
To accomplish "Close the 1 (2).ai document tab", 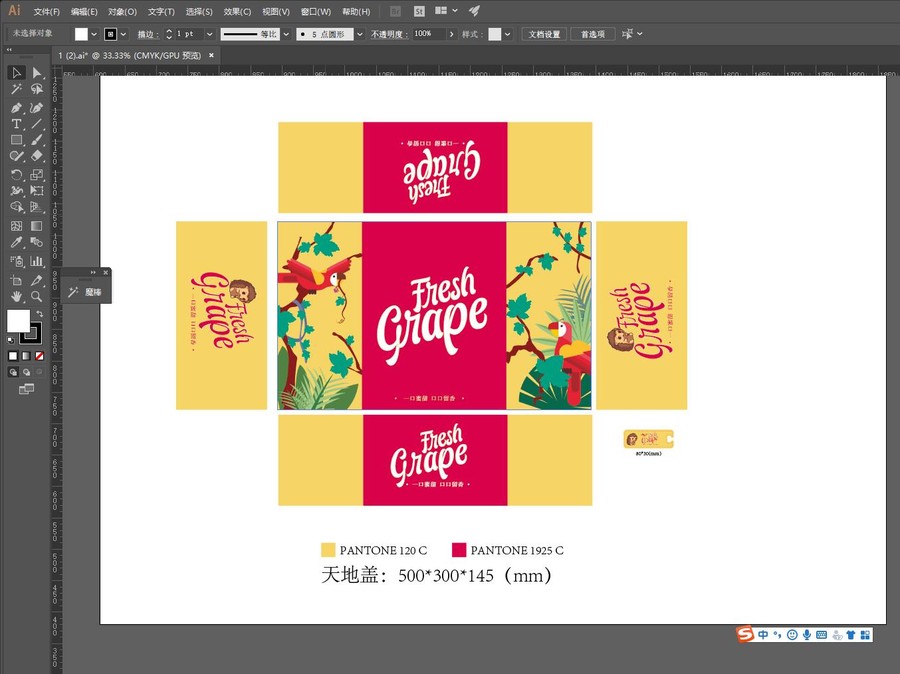I will click(x=211, y=56).
